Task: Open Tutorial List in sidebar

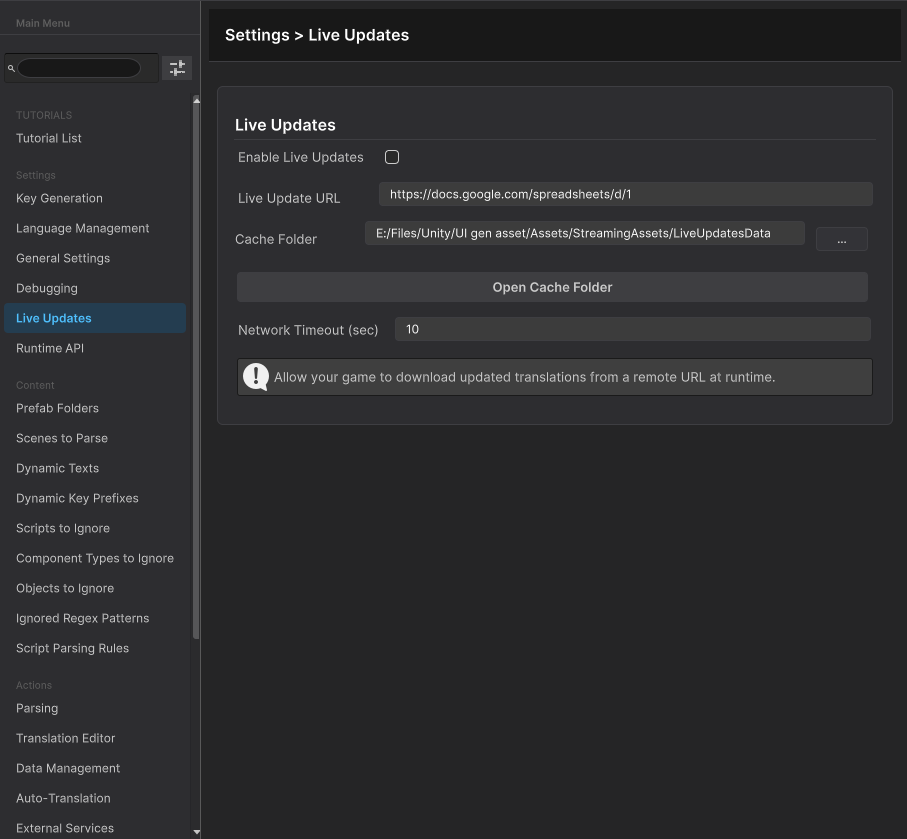Action: click(49, 138)
